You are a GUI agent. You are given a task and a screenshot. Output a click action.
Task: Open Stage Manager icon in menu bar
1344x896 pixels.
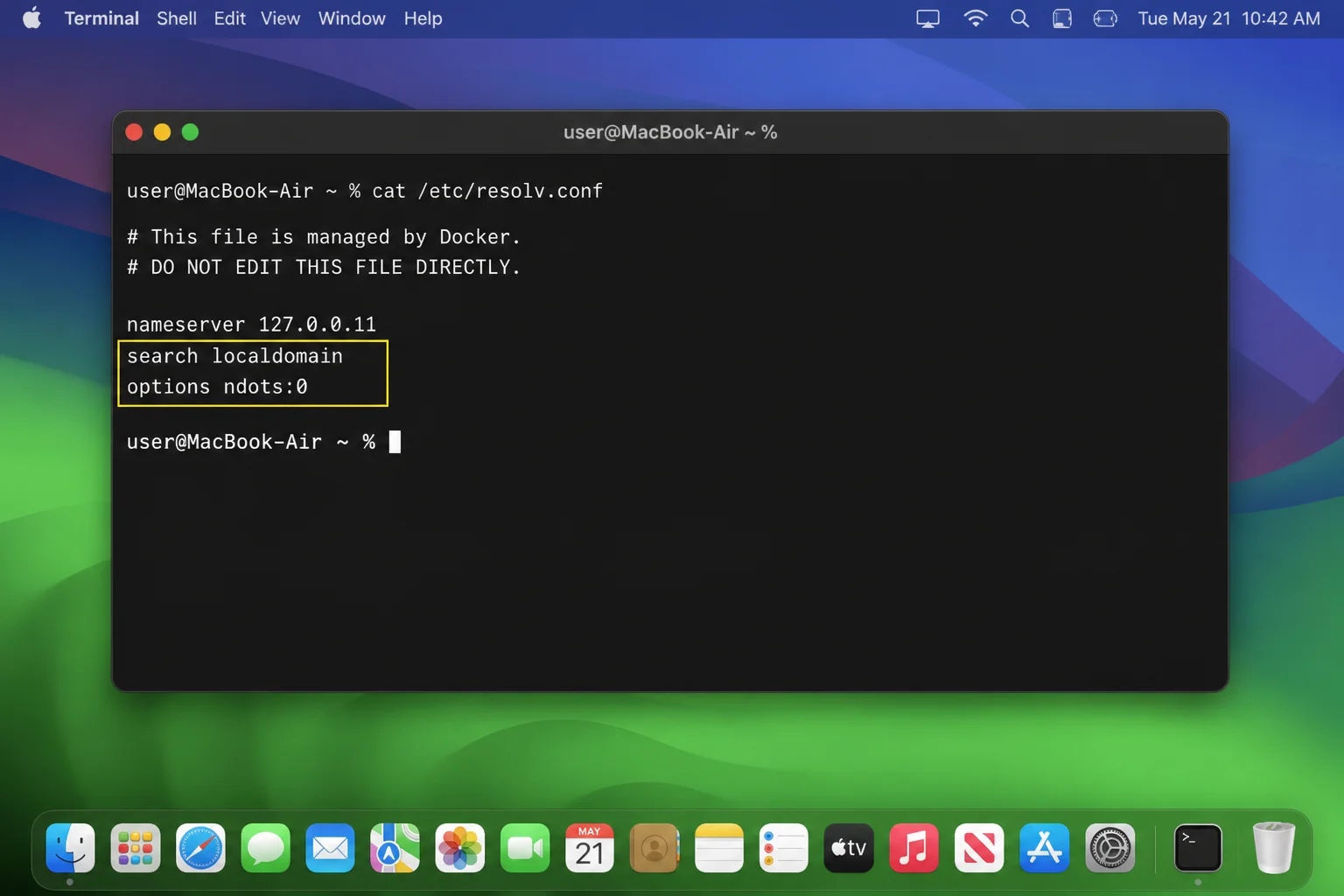click(1061, 18)
